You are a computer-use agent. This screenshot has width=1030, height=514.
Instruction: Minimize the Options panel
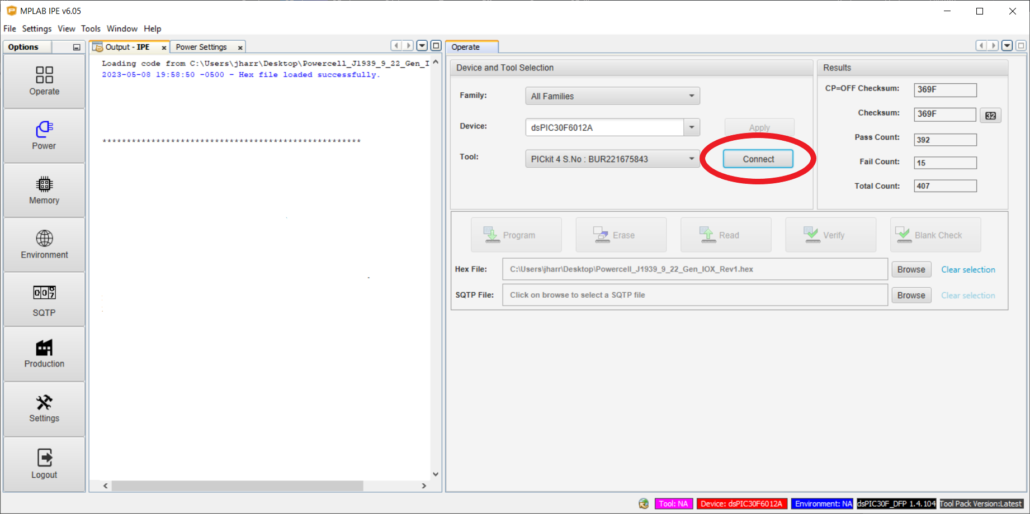77,47
